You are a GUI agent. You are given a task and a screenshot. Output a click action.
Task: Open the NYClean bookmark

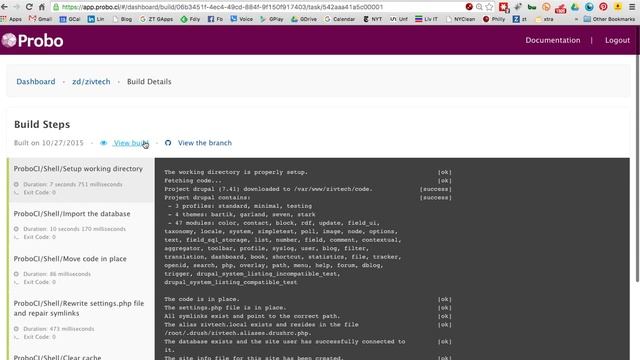tap(460, 19)
